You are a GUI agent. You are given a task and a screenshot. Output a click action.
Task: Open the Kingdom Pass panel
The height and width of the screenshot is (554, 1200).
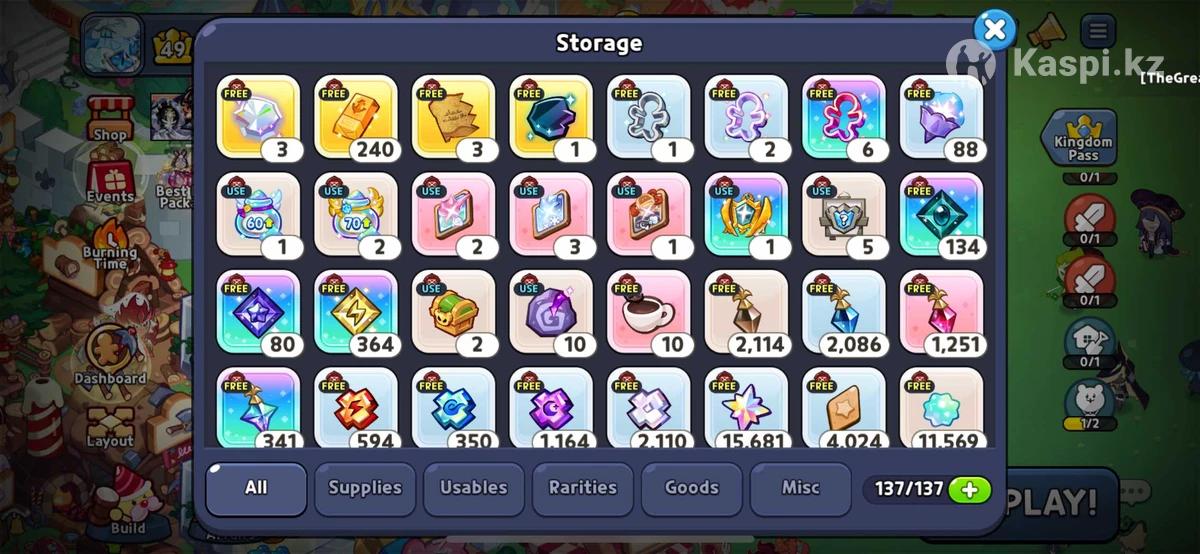point(1083,140)
